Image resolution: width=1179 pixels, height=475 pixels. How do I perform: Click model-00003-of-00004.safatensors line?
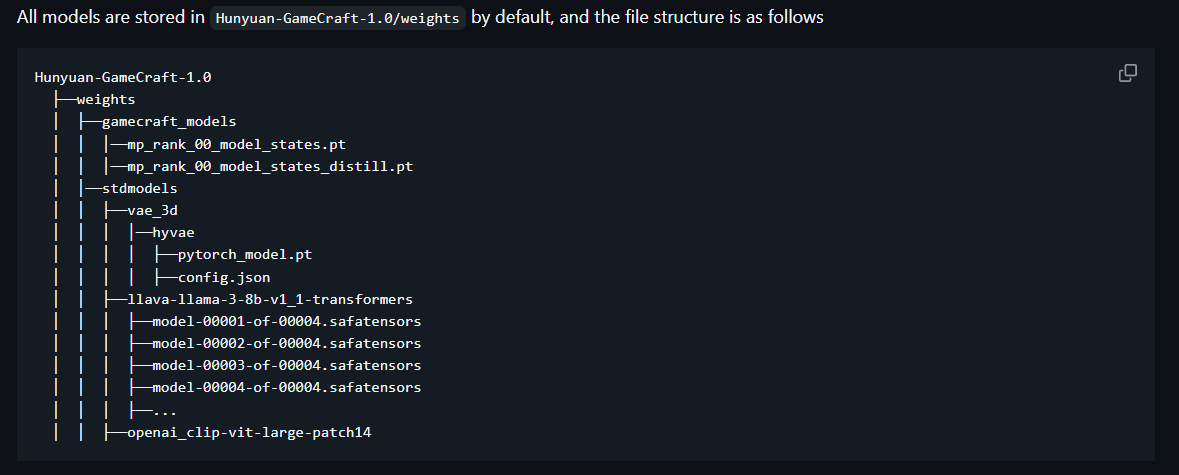coord(286,365)
